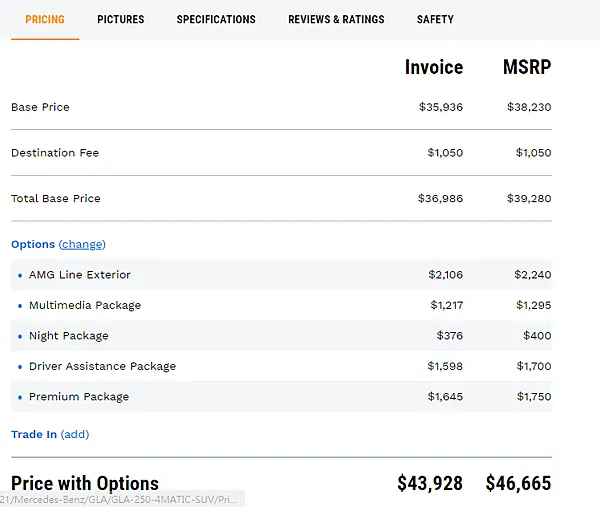Viewport: 600px width, 507px height.
Task: Select the Destination Fee label
Action: [x=55, y=153]
